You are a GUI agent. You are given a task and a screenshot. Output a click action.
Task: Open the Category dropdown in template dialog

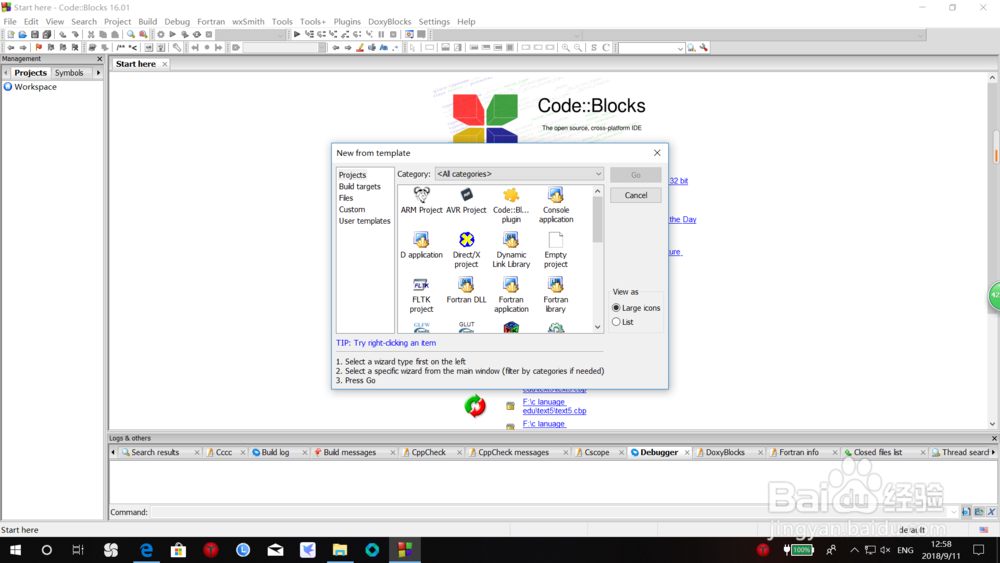point(518,174)
